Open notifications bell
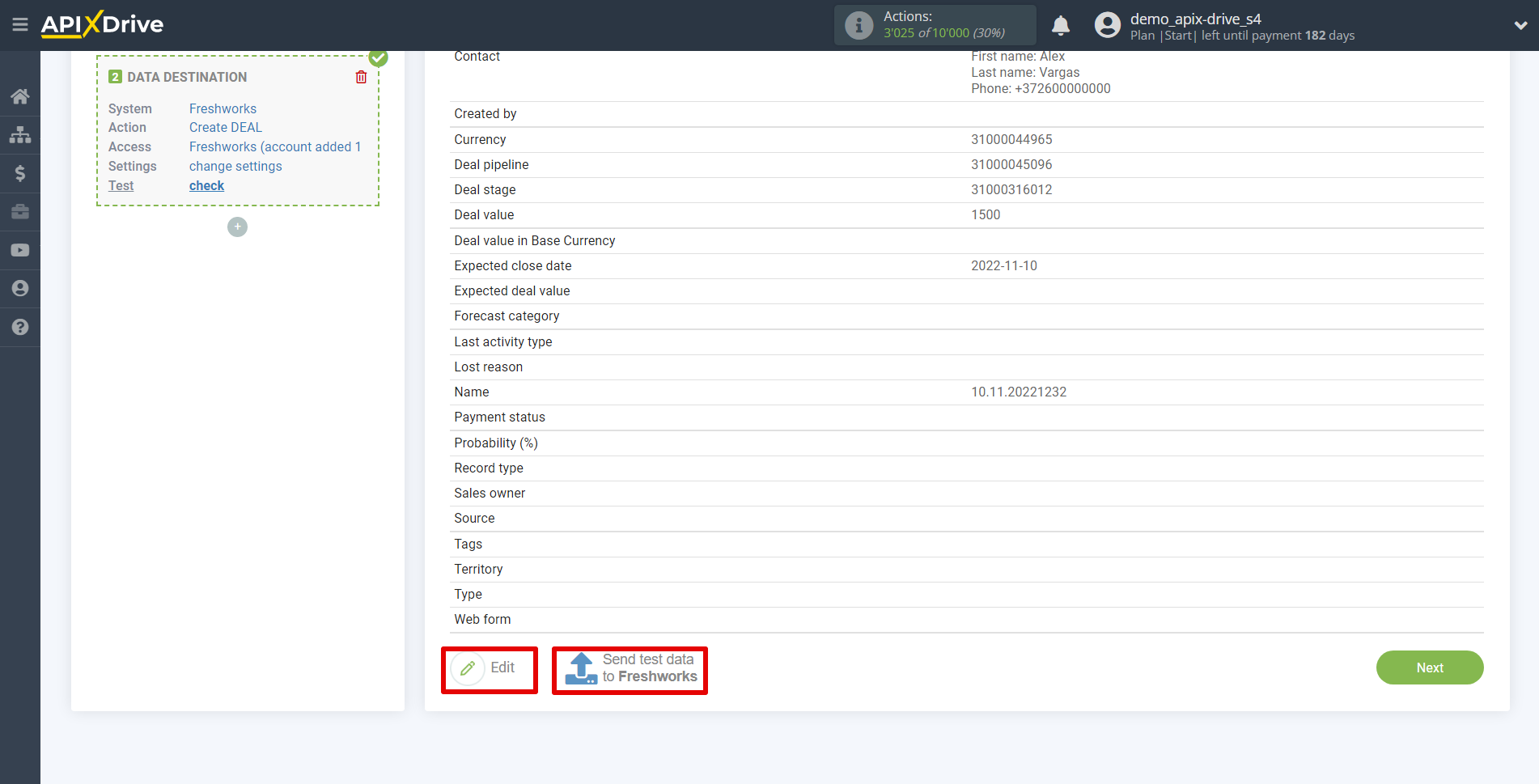The width and height of the screenshot is (1539, 784). pos(1060,25)
